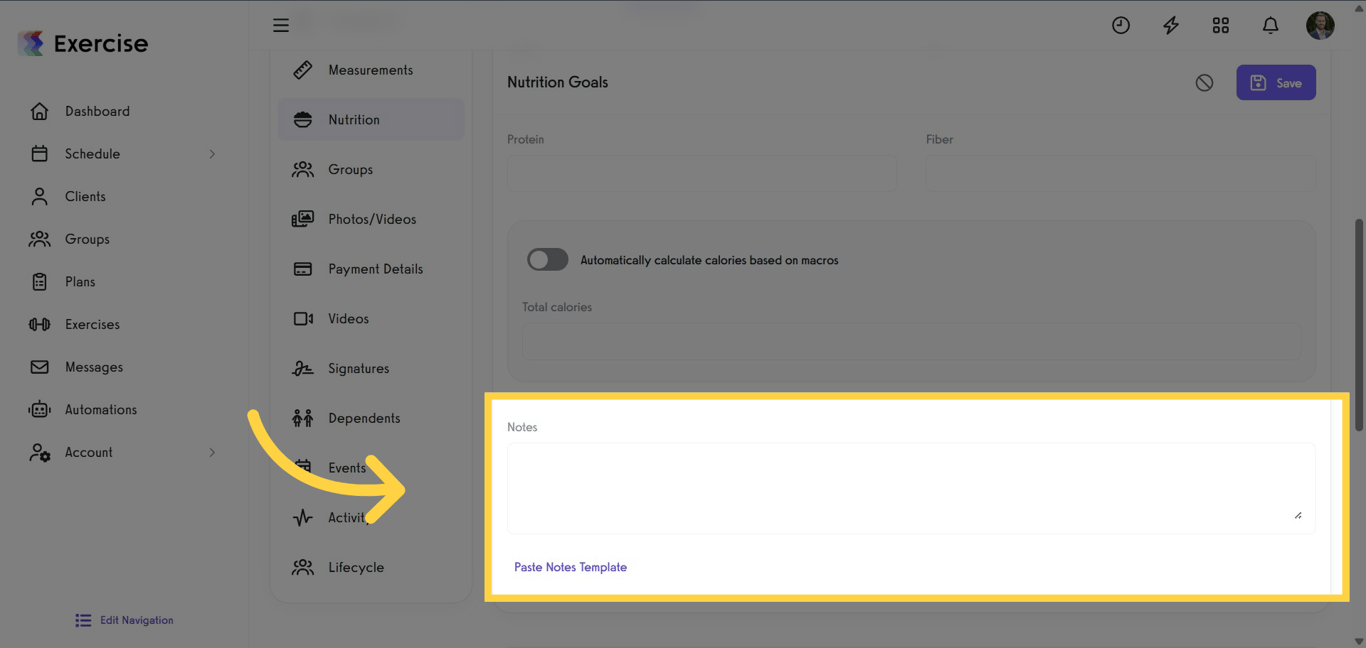Screen dimensions: 1366x648
Task: Open the notifications bell
Action: pyautogui.click(x=1270, y=25)
